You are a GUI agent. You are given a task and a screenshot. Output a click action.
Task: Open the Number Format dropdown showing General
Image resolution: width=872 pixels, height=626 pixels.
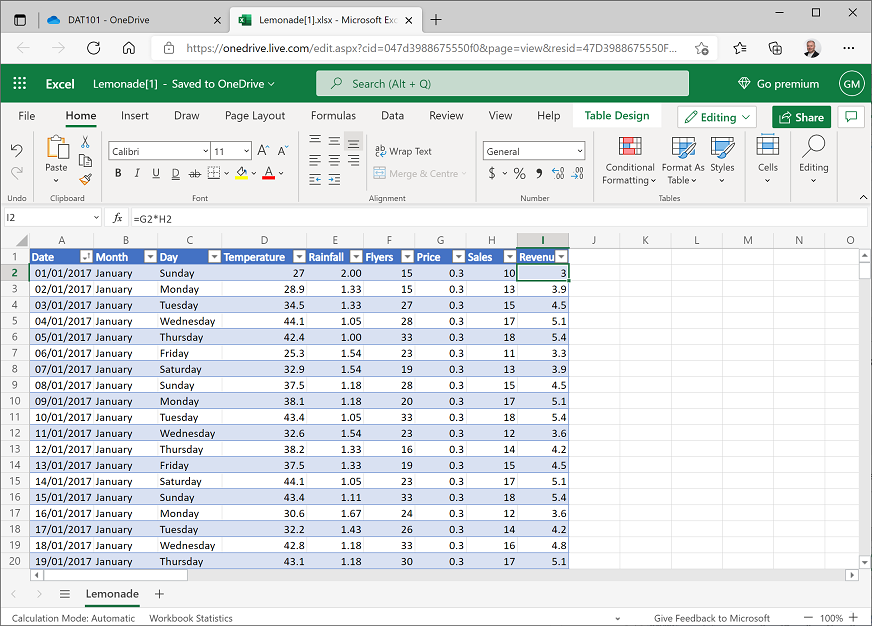(x=533, y=150)
